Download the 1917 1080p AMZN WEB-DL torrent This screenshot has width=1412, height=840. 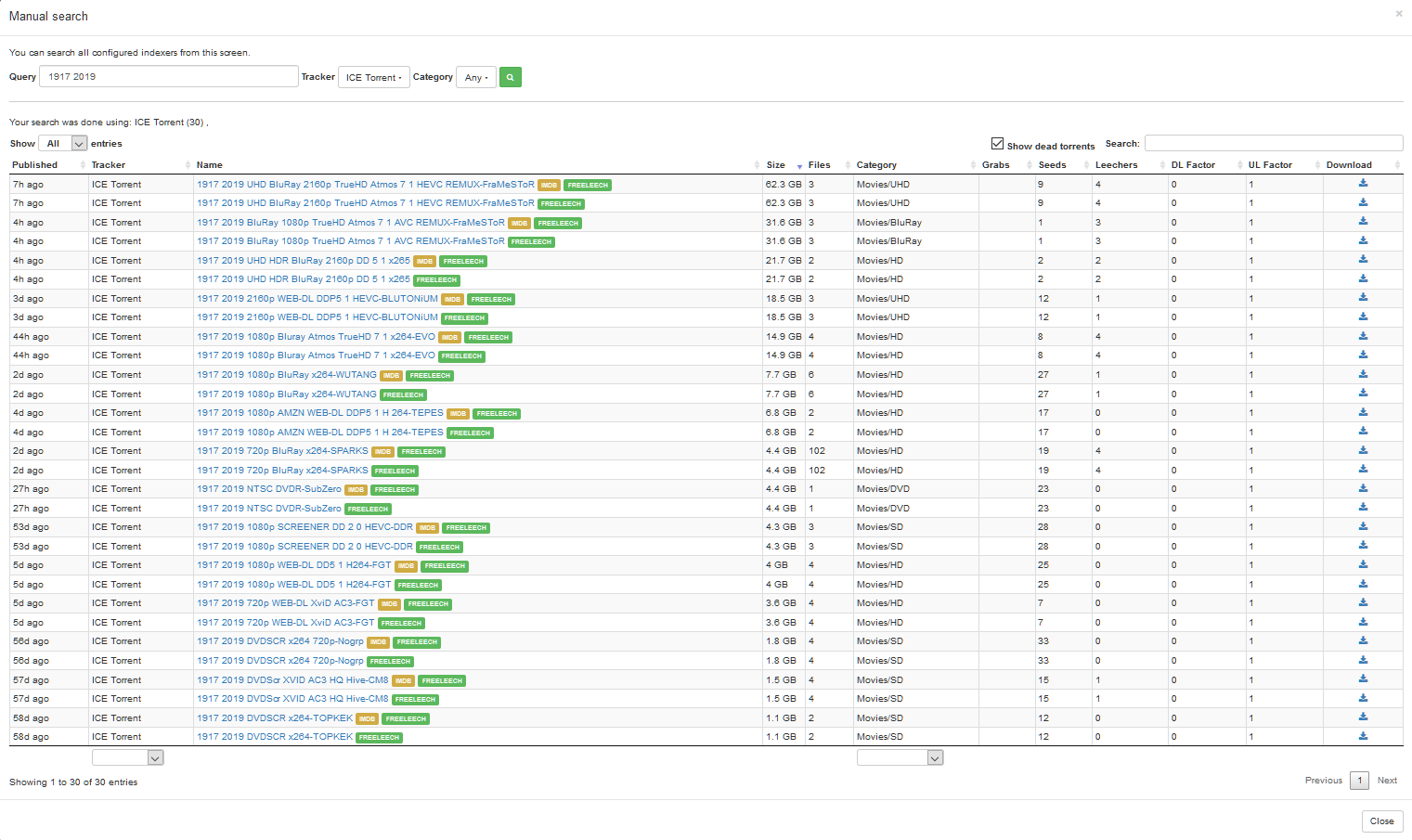coord(1362,412)
